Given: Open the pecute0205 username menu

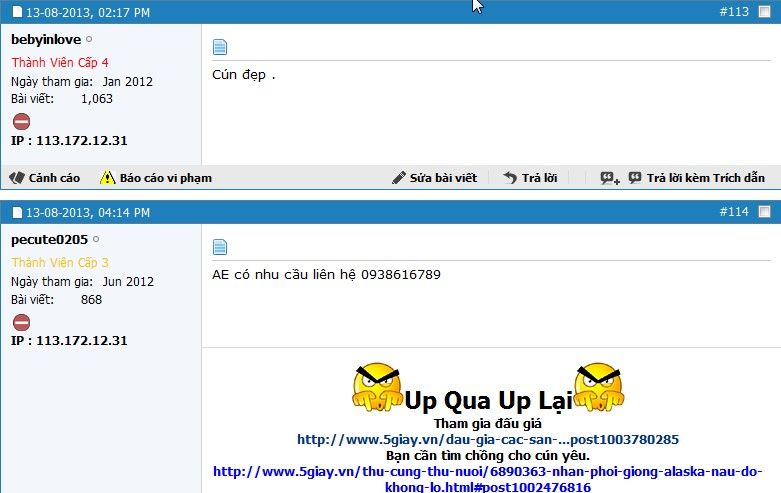Looking at the screenshot, I should (49, 240).
